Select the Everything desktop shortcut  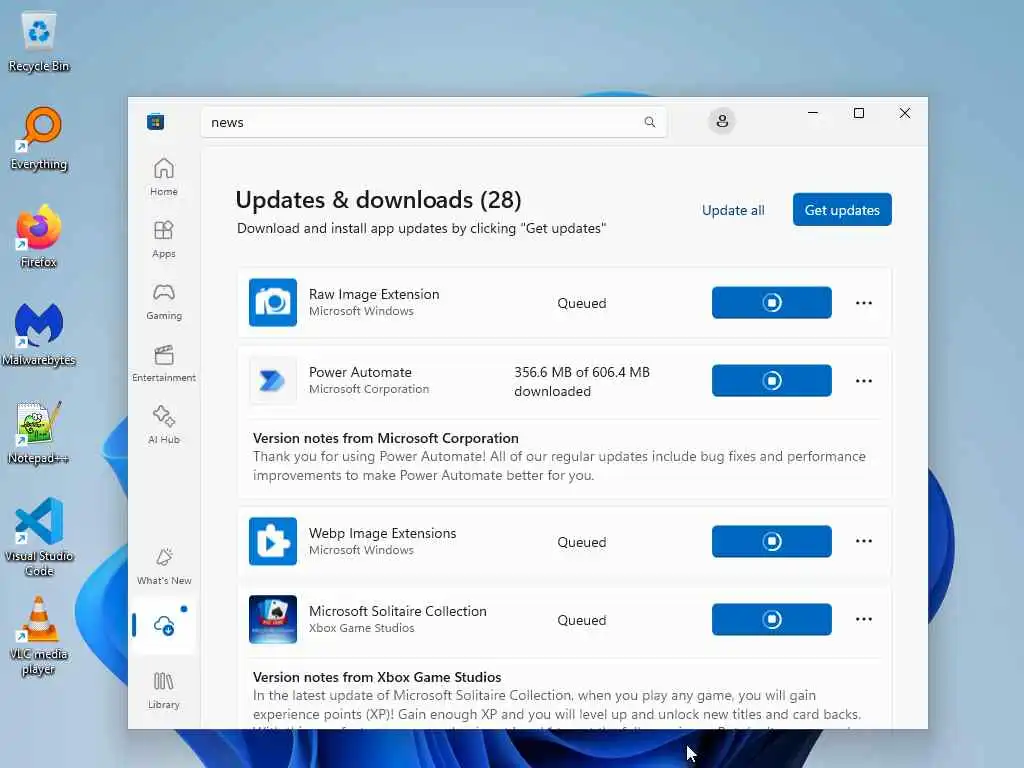tap(39, 139)
